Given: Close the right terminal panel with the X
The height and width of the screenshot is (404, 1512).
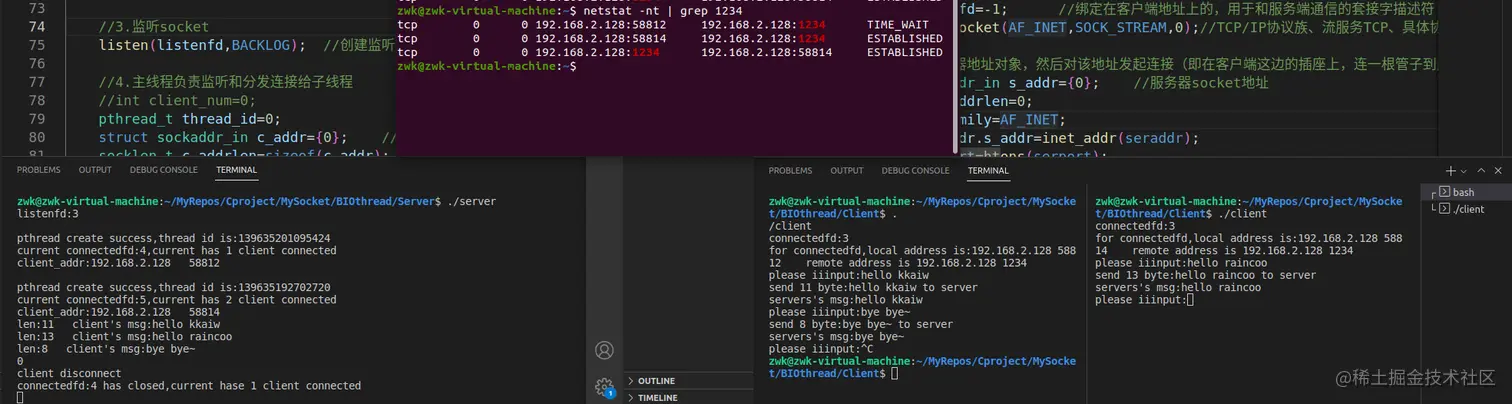Looking at the screenshot, I should coord(1499,171).
